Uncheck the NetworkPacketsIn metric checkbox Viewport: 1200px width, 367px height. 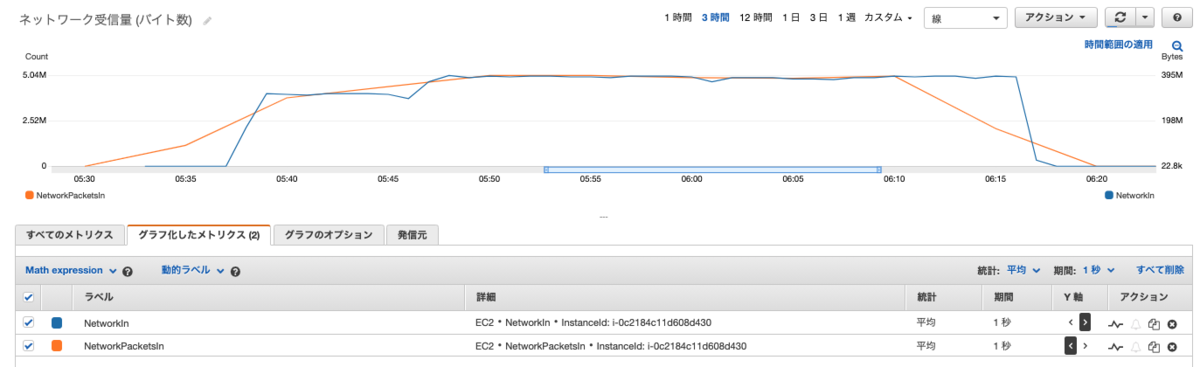coord(28,345)
